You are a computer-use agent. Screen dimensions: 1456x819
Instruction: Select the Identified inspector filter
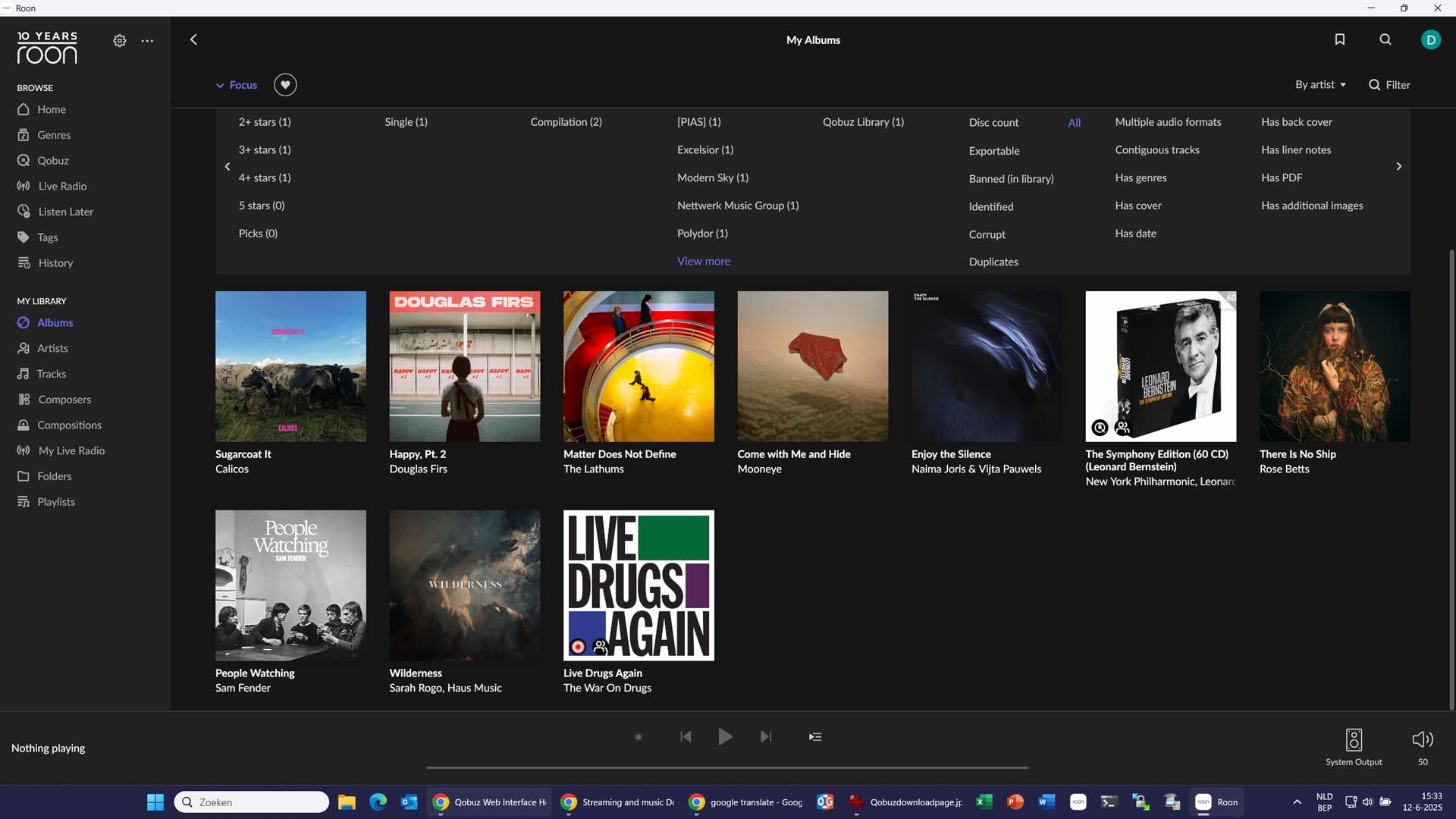coord(990,207)
